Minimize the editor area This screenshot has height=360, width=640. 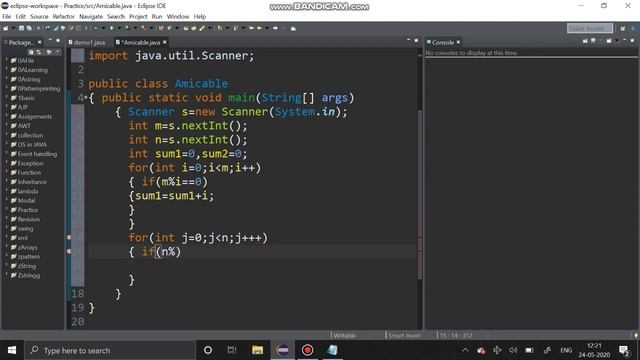coord(409,40)
